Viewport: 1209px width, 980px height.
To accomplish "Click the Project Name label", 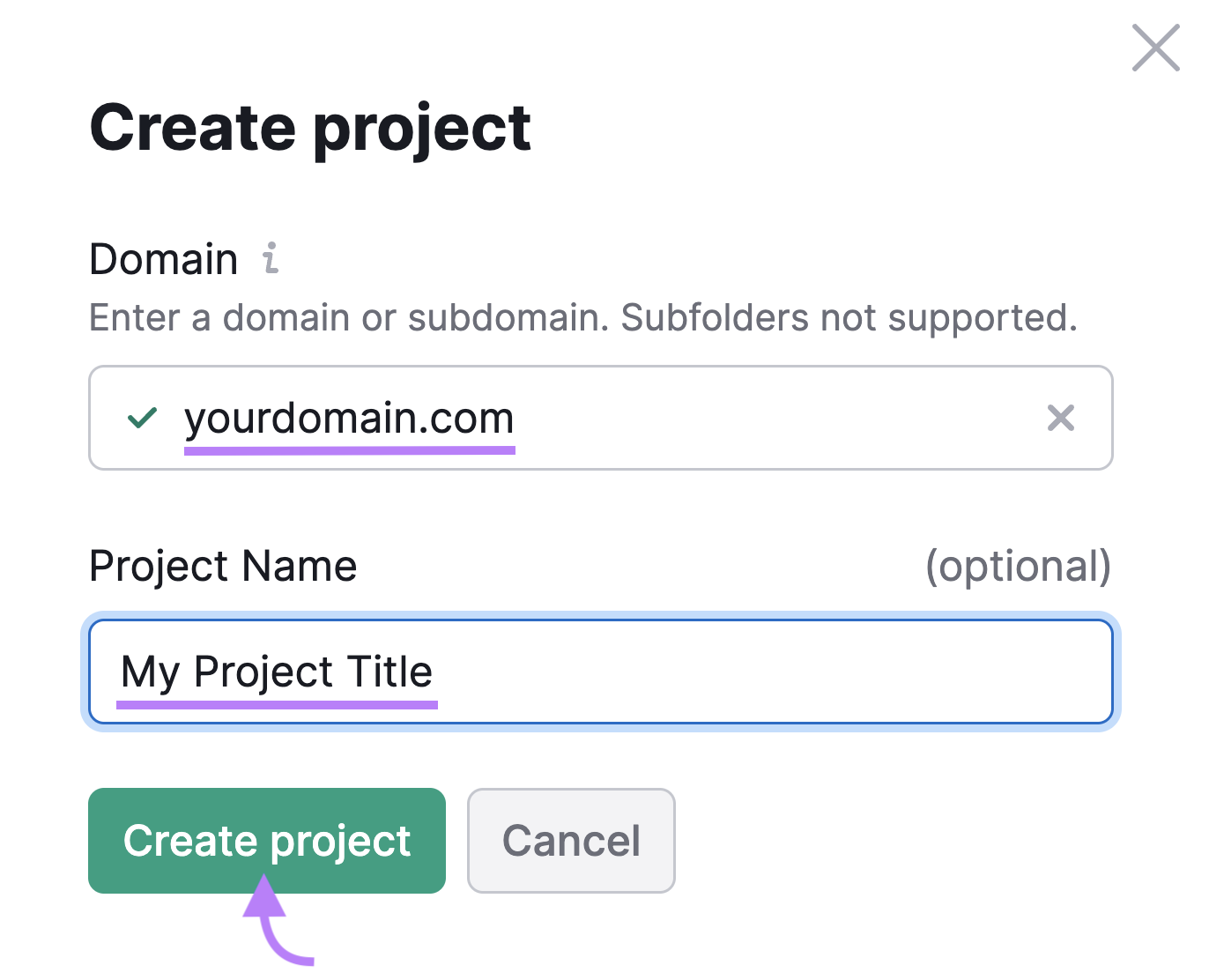I will [223, 566].
